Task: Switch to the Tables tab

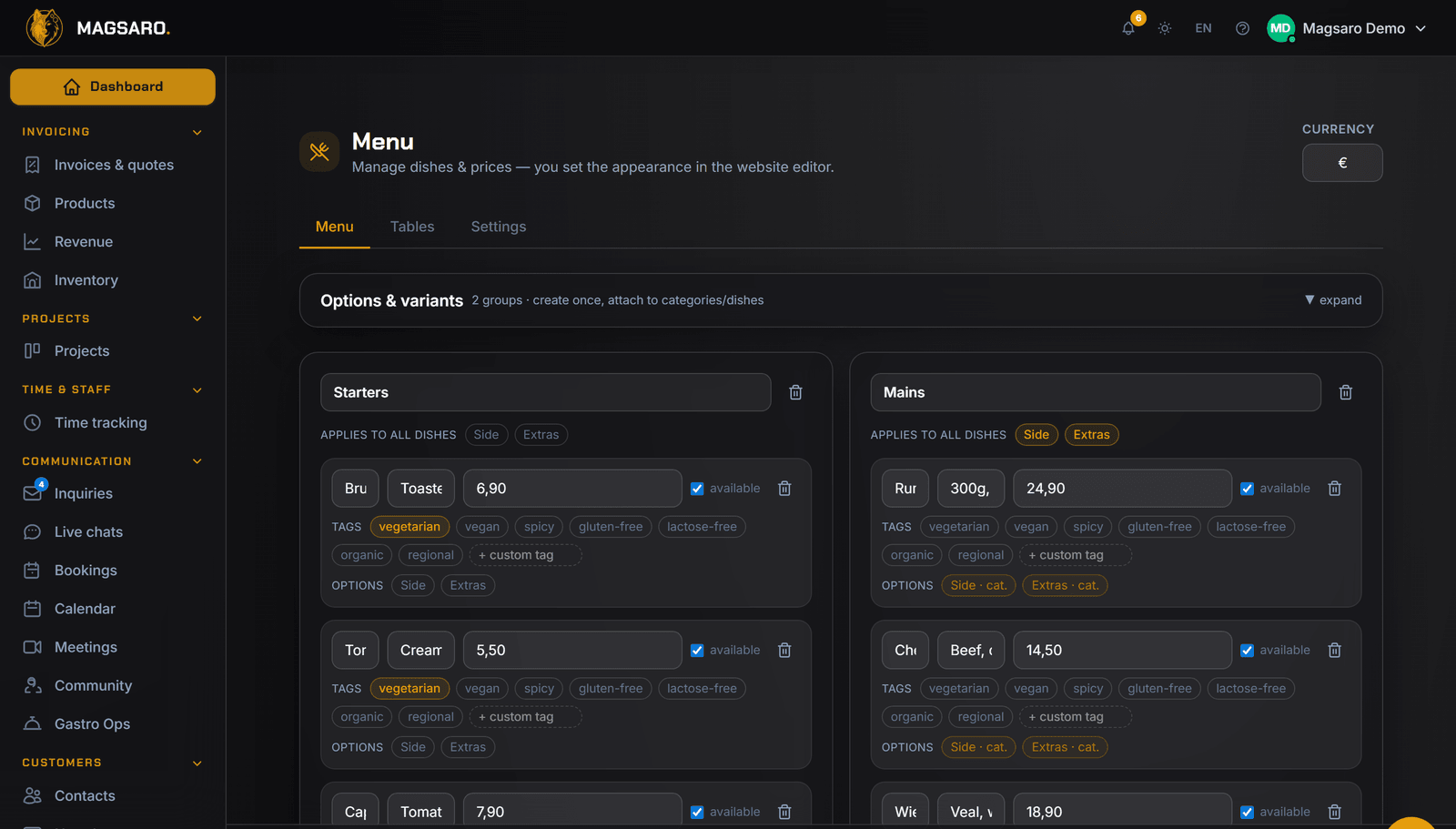Action: [412, 227]
